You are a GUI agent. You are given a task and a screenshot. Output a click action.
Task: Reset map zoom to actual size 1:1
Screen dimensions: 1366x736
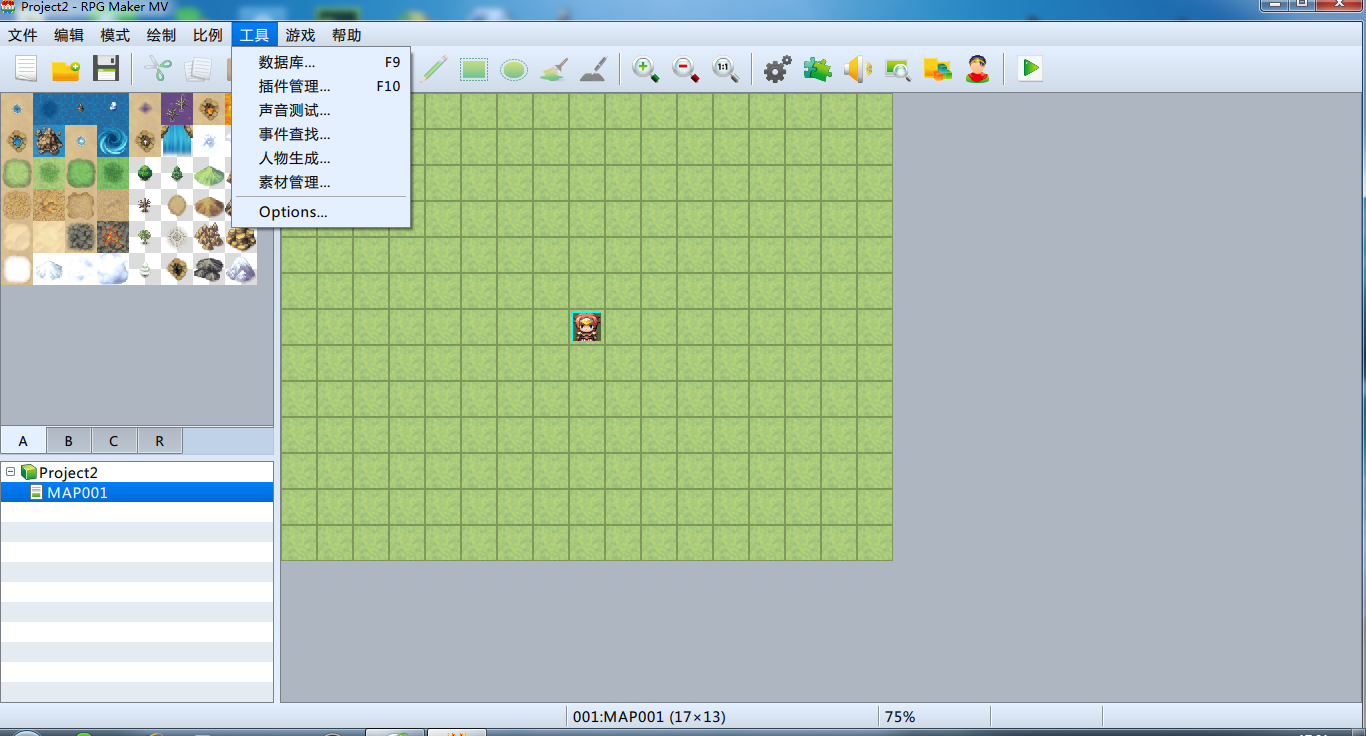click(x=726, y=69)
